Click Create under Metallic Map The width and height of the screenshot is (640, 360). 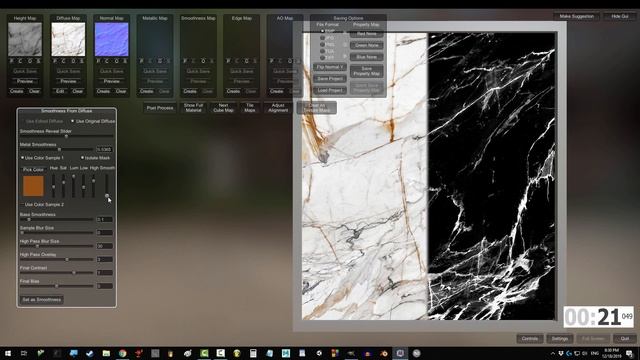click(147, 91)
